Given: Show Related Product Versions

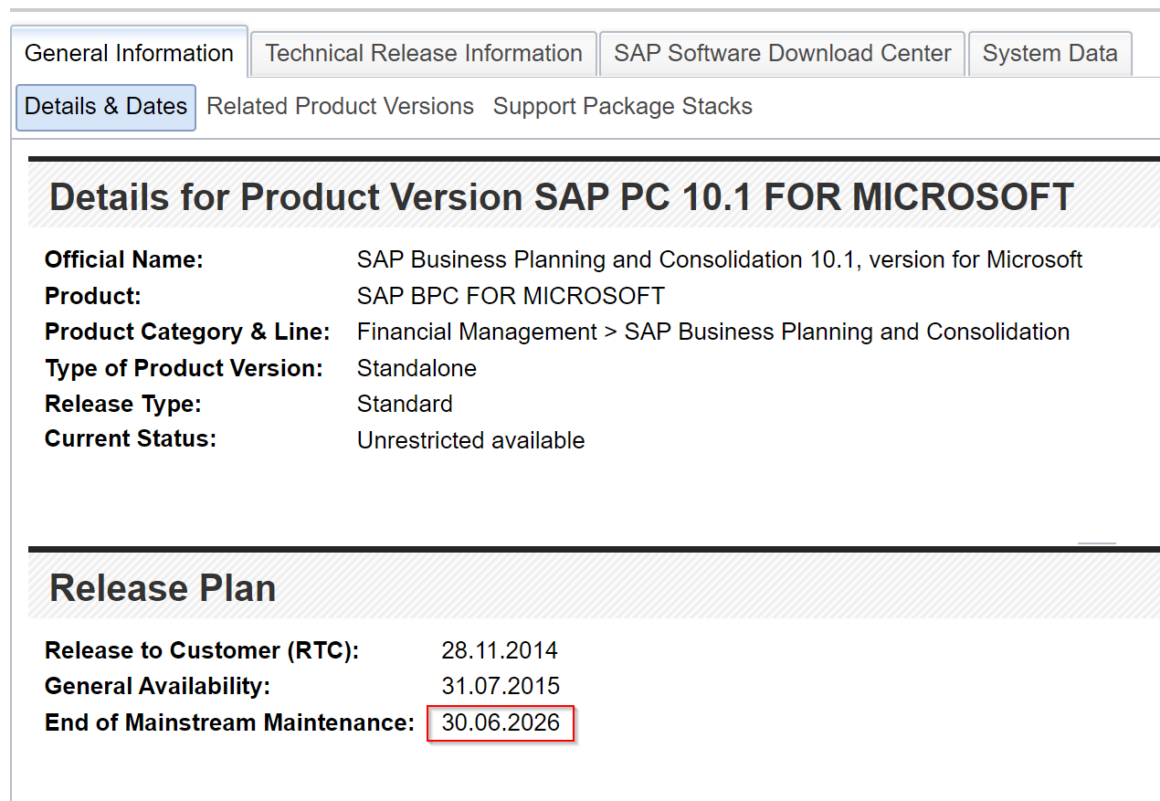Looking at the screenshot, I should click(x=340, y=107).
